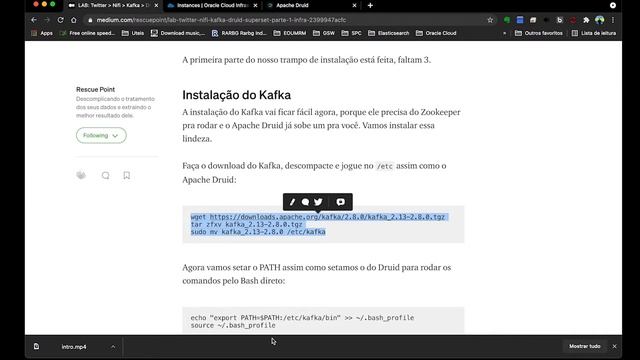Click the intro.mp4 file icon in downloads bar
Image resolution: width=640 pixels, height=360 pixels.
pos(36,346)
